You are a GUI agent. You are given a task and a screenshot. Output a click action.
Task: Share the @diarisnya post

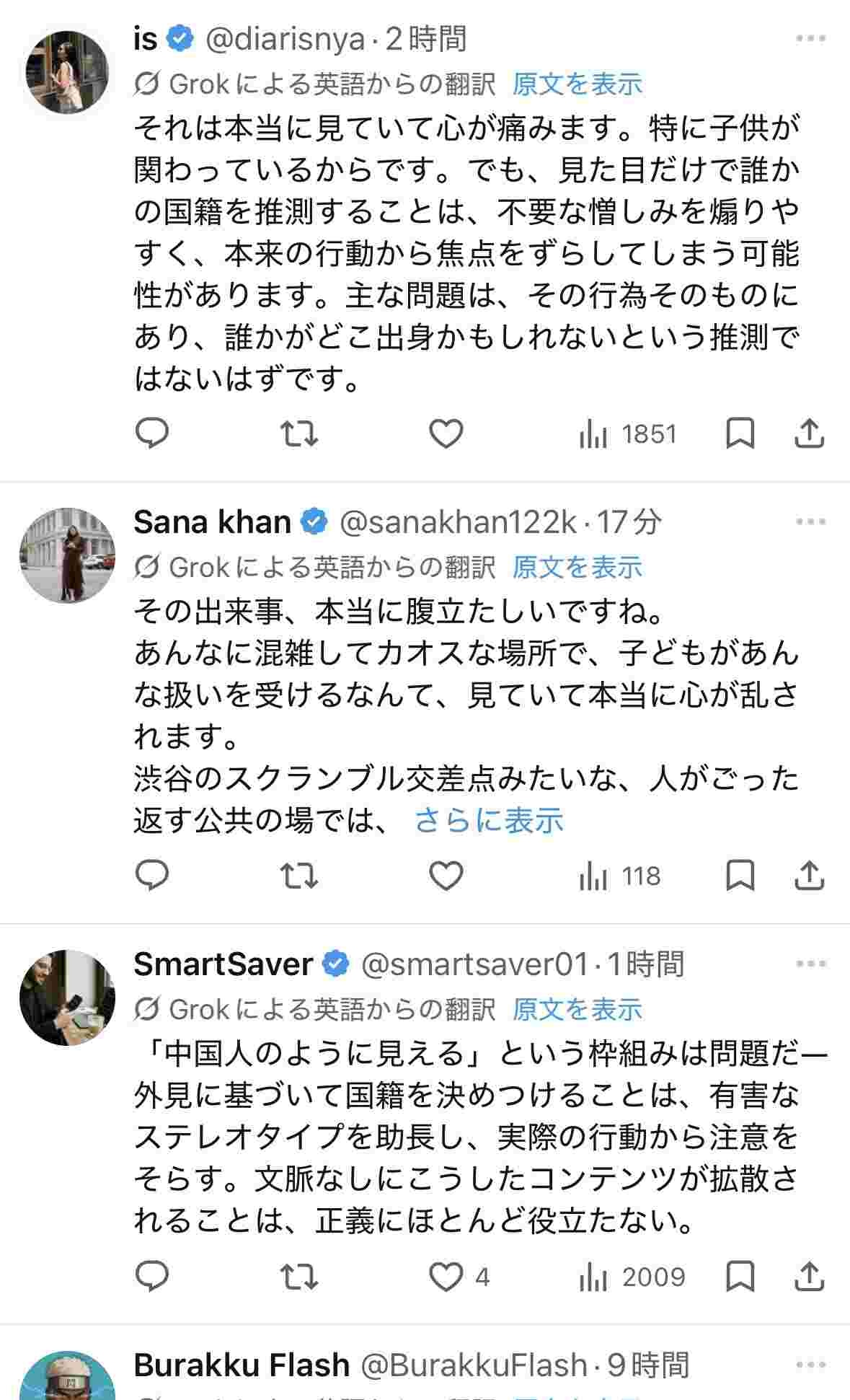click(809, 433)
